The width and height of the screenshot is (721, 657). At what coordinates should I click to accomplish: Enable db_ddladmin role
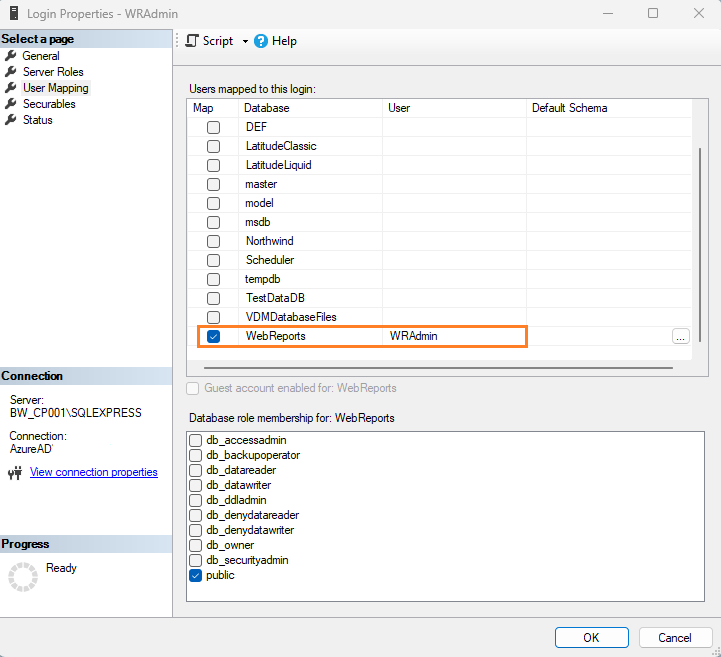click(x=195, y=500)
